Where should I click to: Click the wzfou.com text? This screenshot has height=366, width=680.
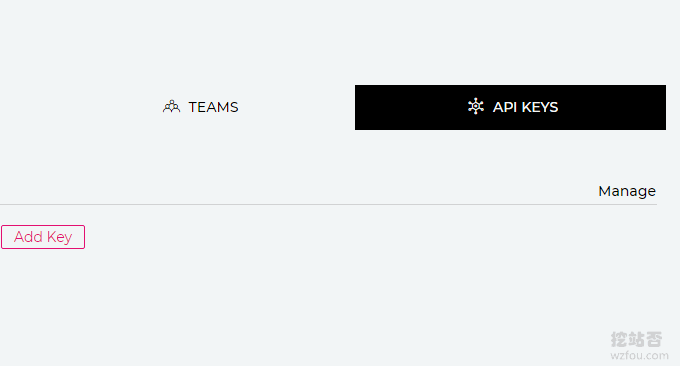(x=639, y=356)
